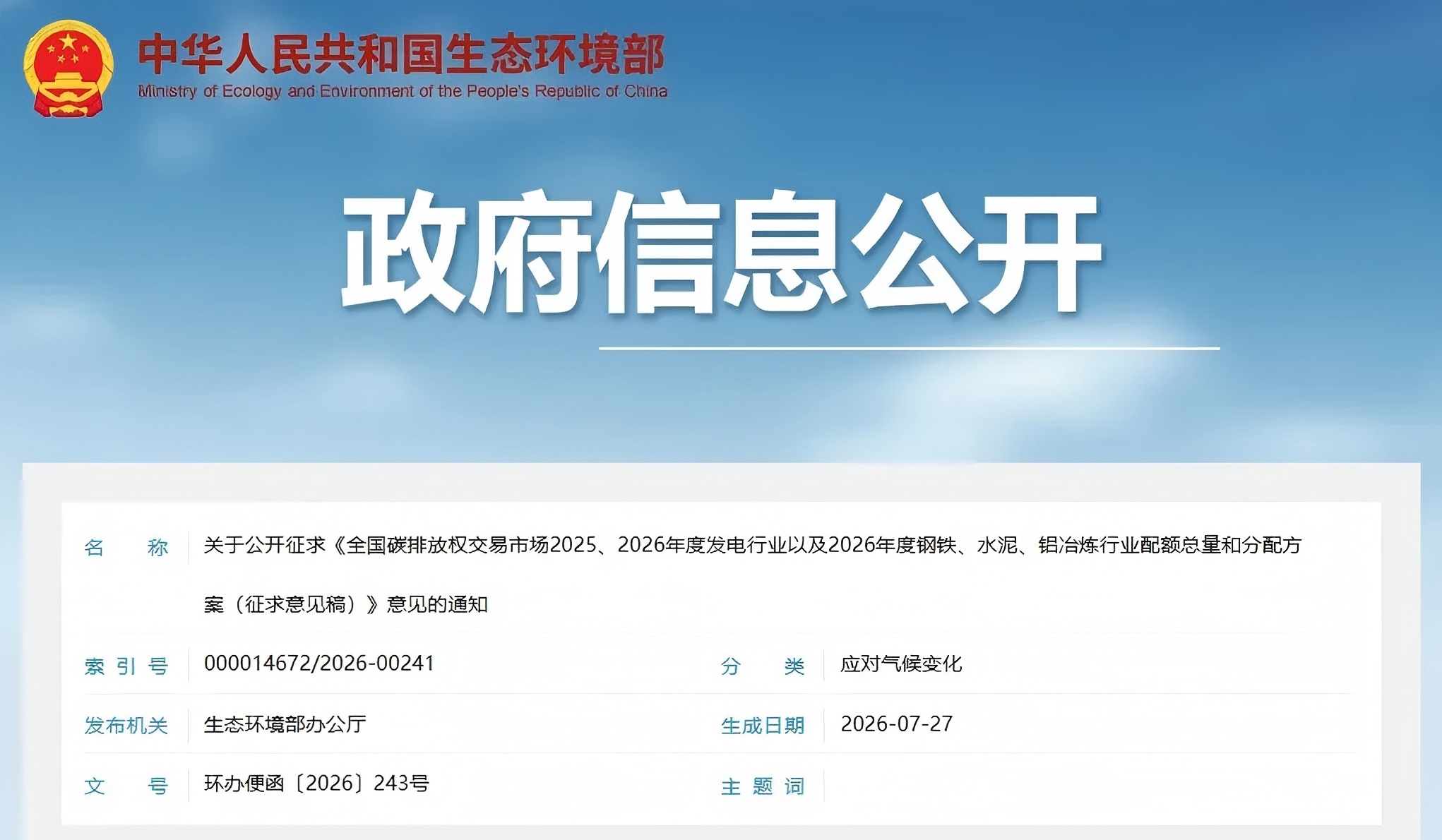Click the 发布机关 field label
Image resolution: width=1442 pixels, height=840 pixels.
pos(126,726)
